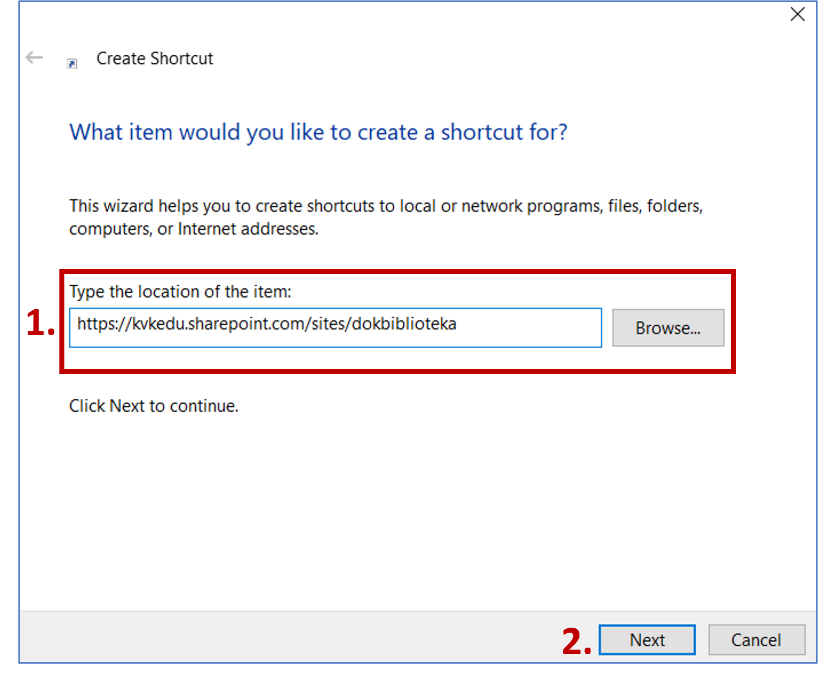
Task: Click 'dokbiblioteka' at end of the URL
Action: pos(404,324)
